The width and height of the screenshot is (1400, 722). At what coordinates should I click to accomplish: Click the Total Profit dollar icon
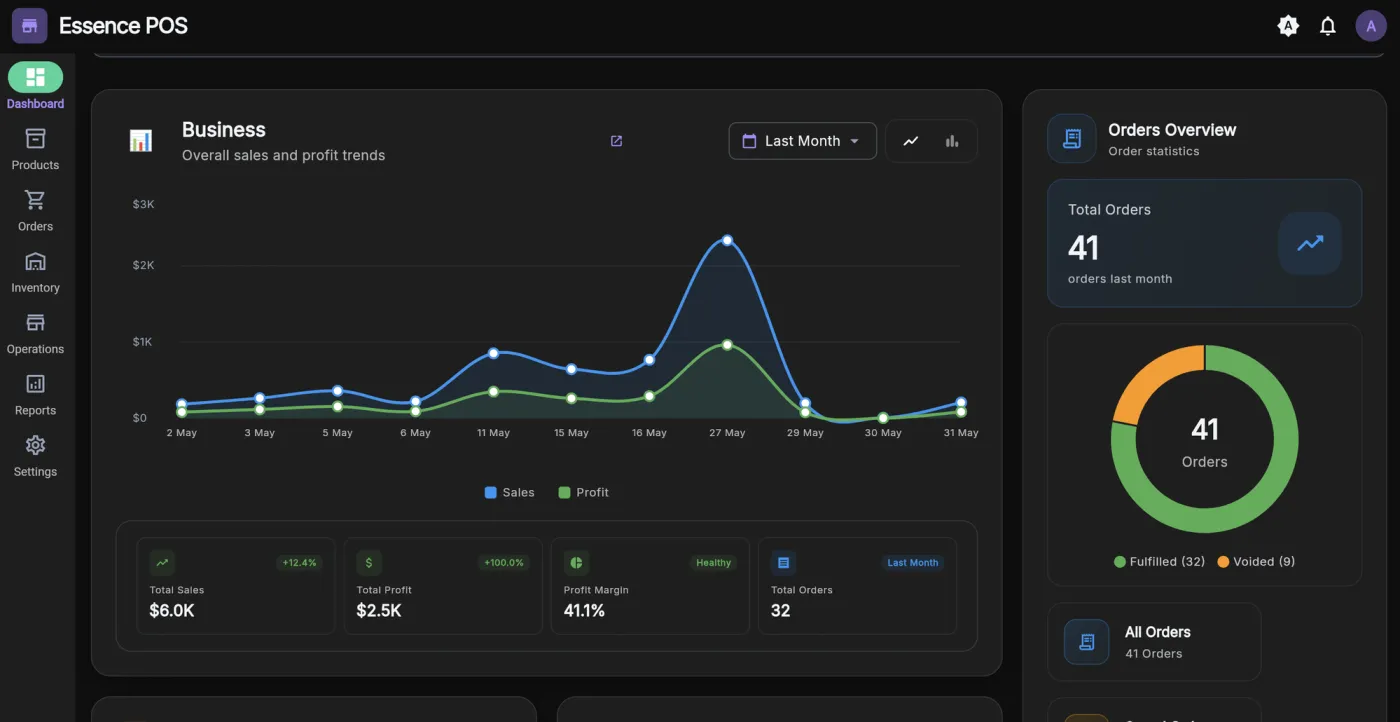tap(369, 563)
